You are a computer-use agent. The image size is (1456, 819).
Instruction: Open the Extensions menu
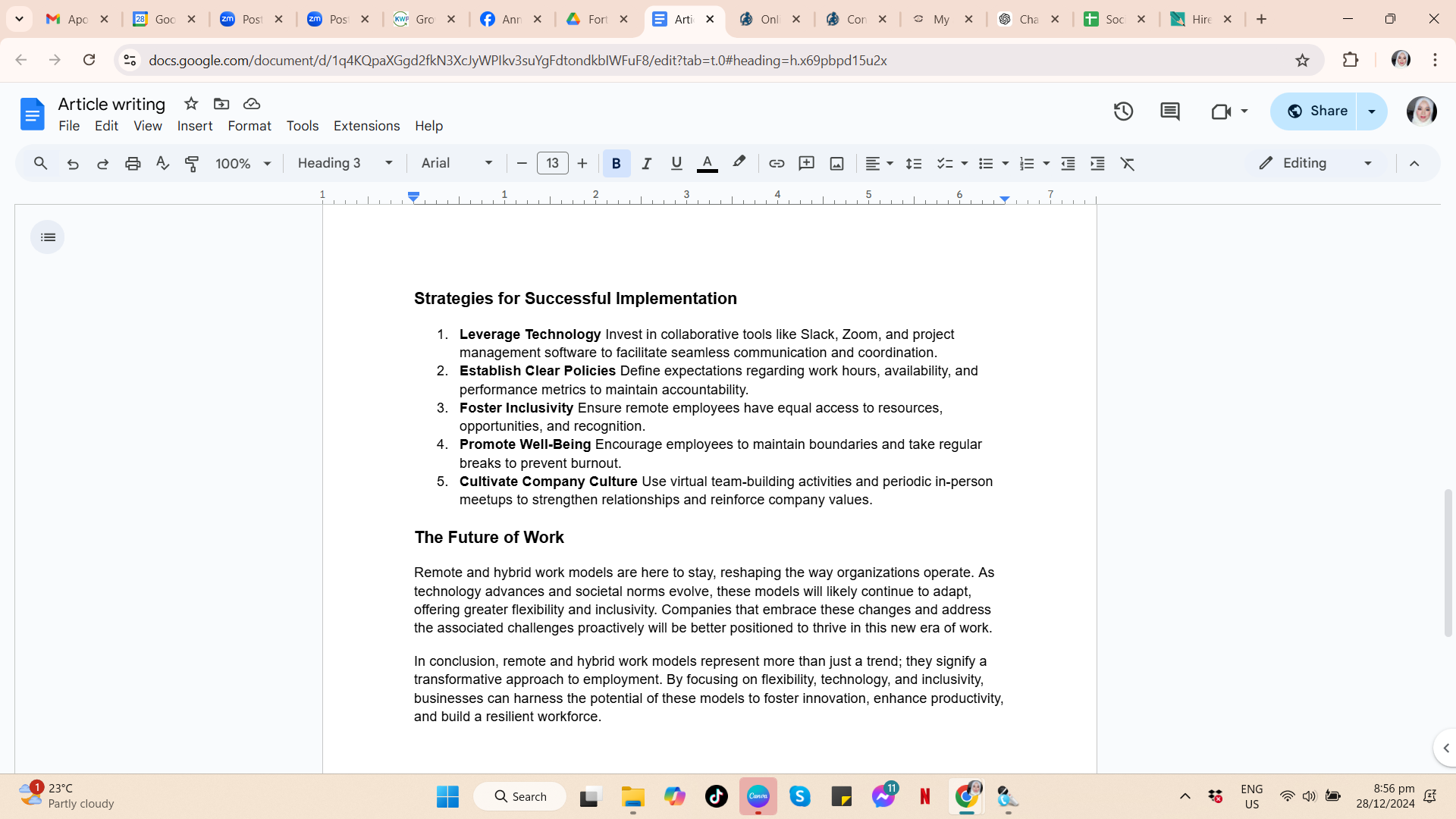(x=366, y=126)
